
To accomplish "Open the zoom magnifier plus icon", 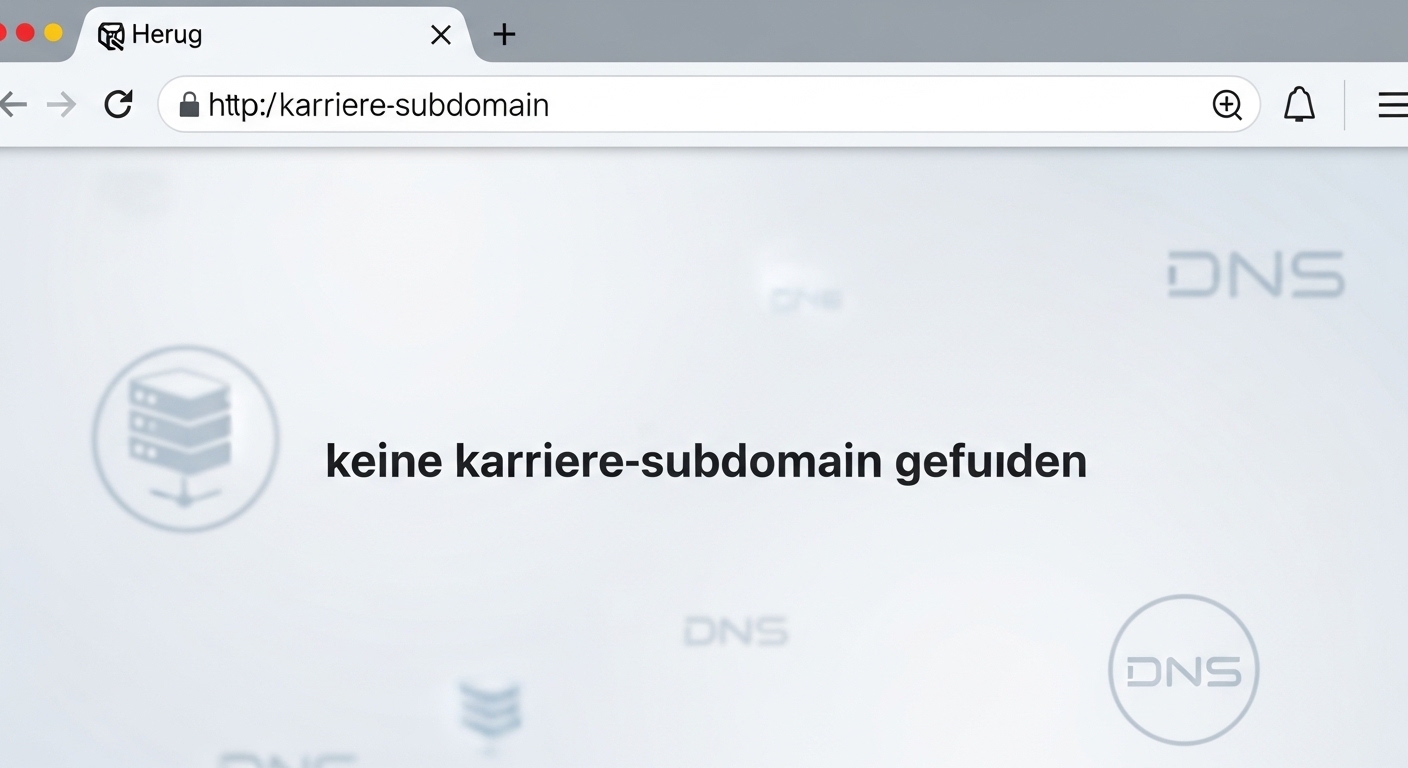I will tap(1227, 104).
